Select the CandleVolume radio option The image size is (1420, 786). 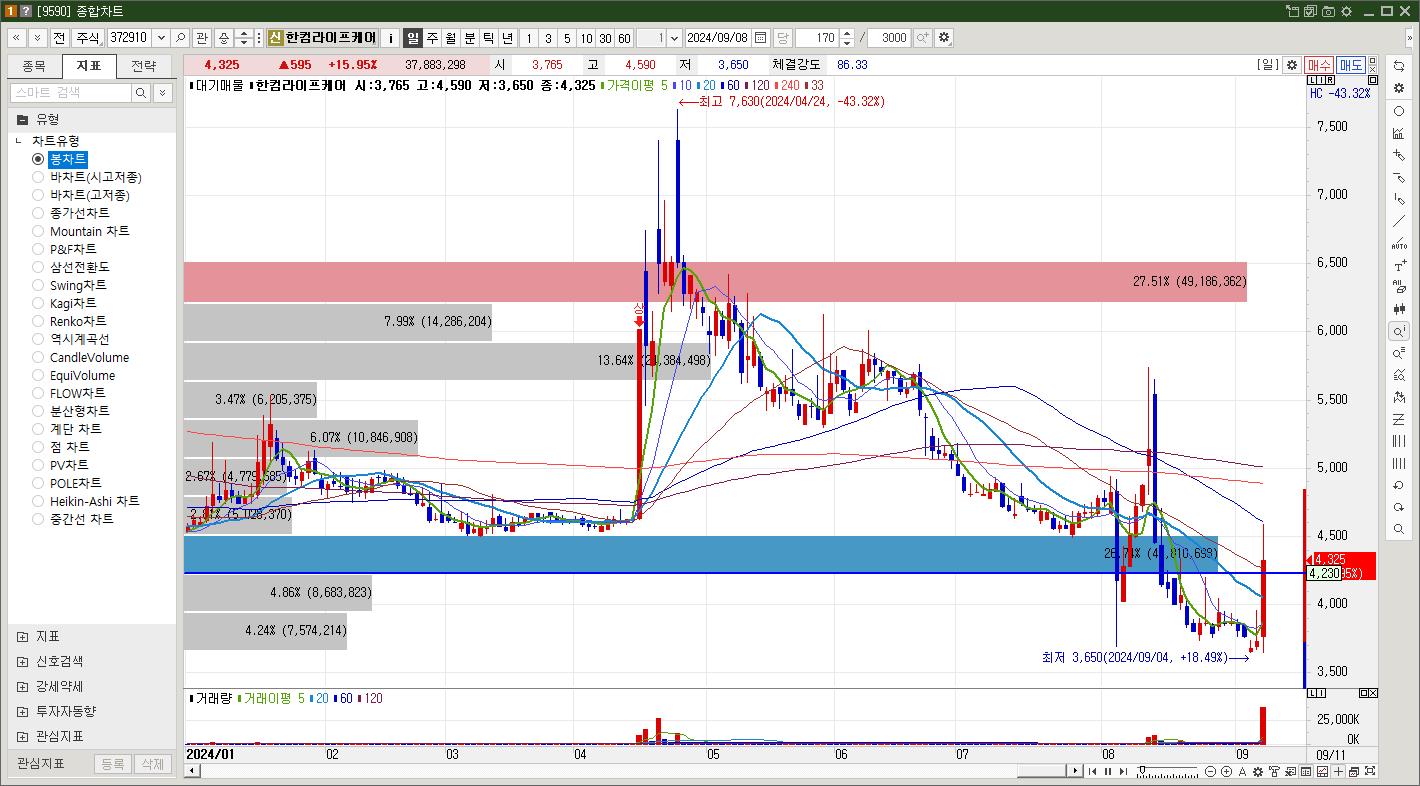38,357
